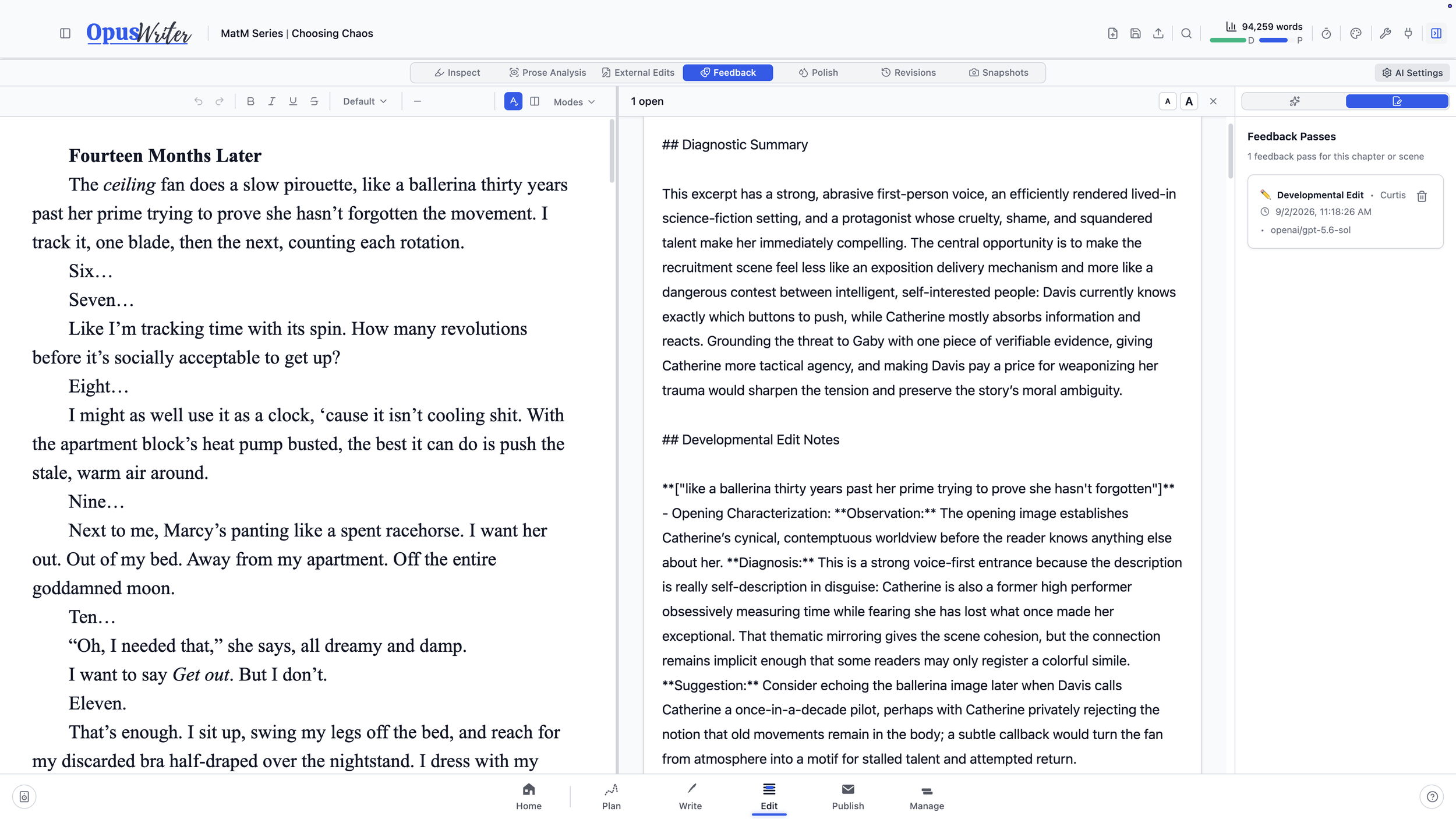This screenshot has height=819, width=1456.
Task: Open the theme palette icon
Action: point(1356,34)
